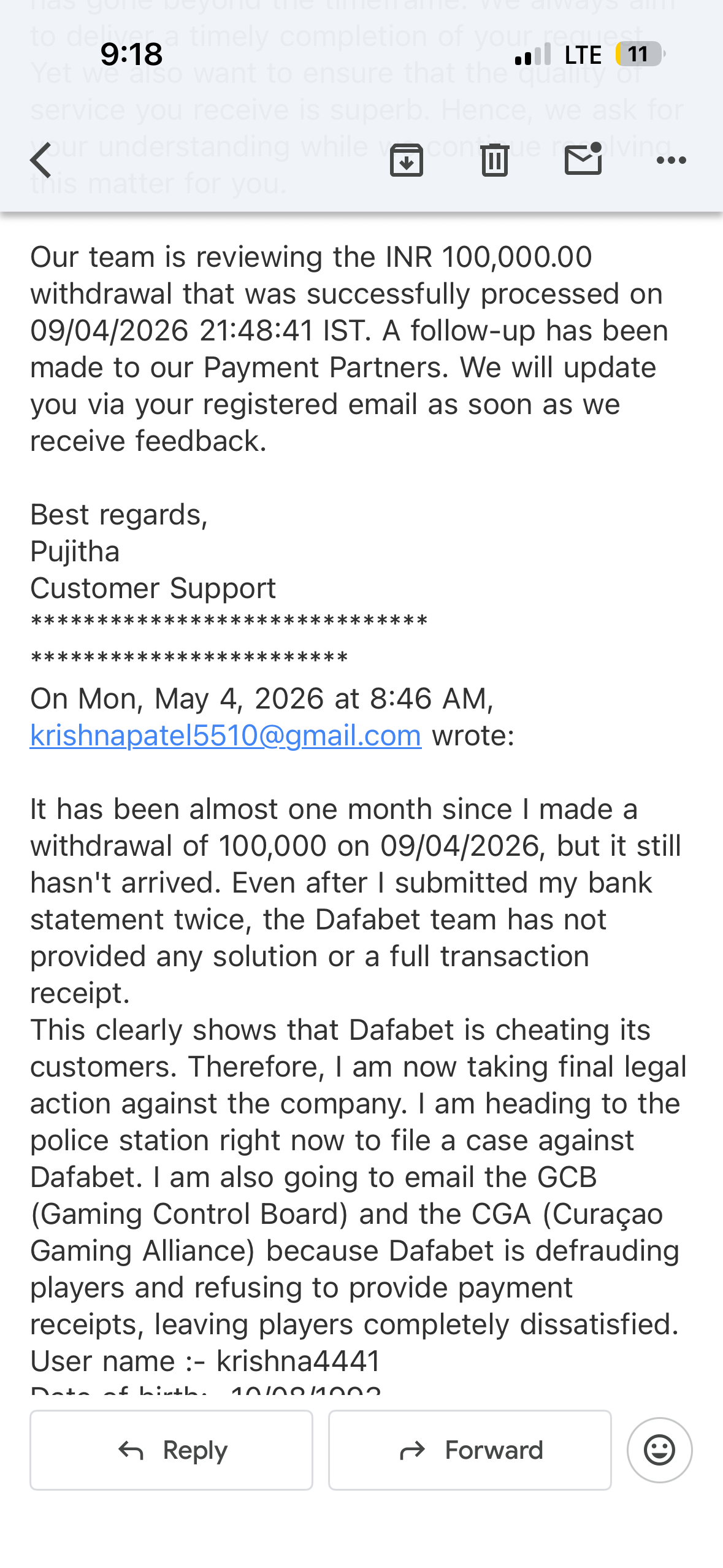Tap the 'On Mon, May 4, 2026' quoted header
723x1568 pixels.
pyautogui.click(x=262, y=698)
